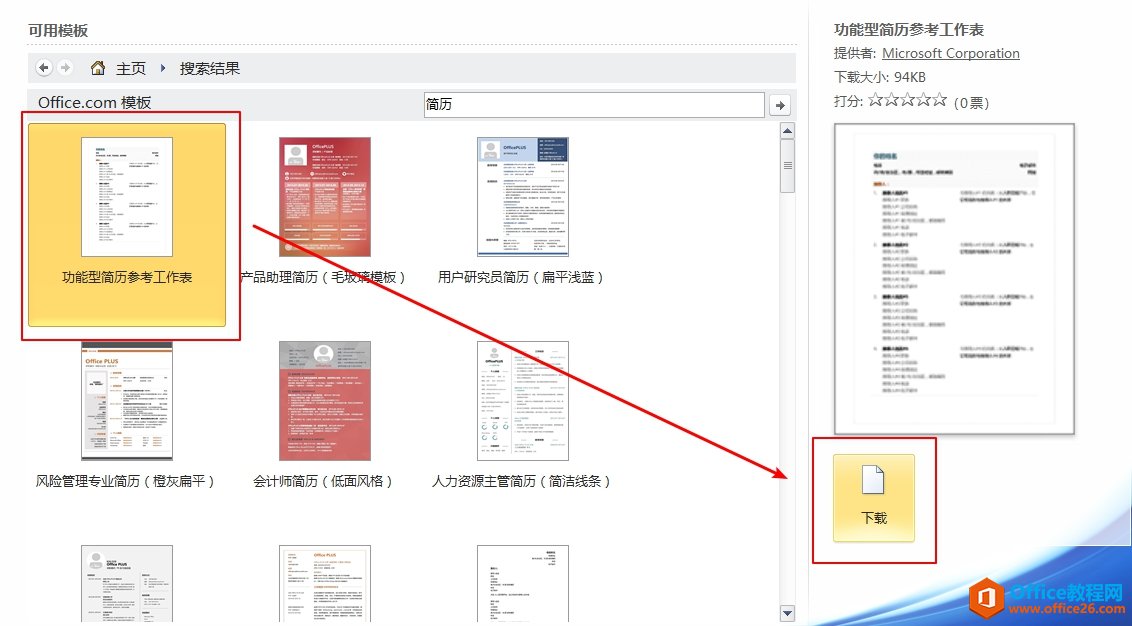Select the 会计师简历（低面风格）template
Viewport: 1132px width, 626px height.
tap(324, 400)
